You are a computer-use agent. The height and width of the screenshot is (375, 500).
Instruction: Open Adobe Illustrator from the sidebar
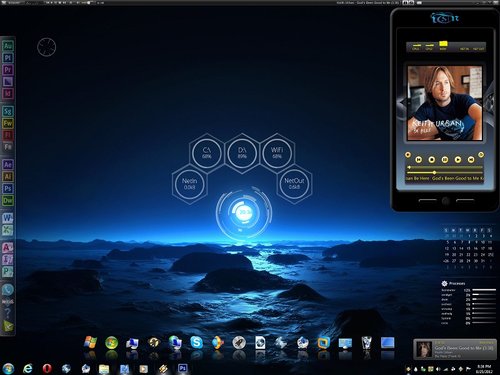click(8, 177)
